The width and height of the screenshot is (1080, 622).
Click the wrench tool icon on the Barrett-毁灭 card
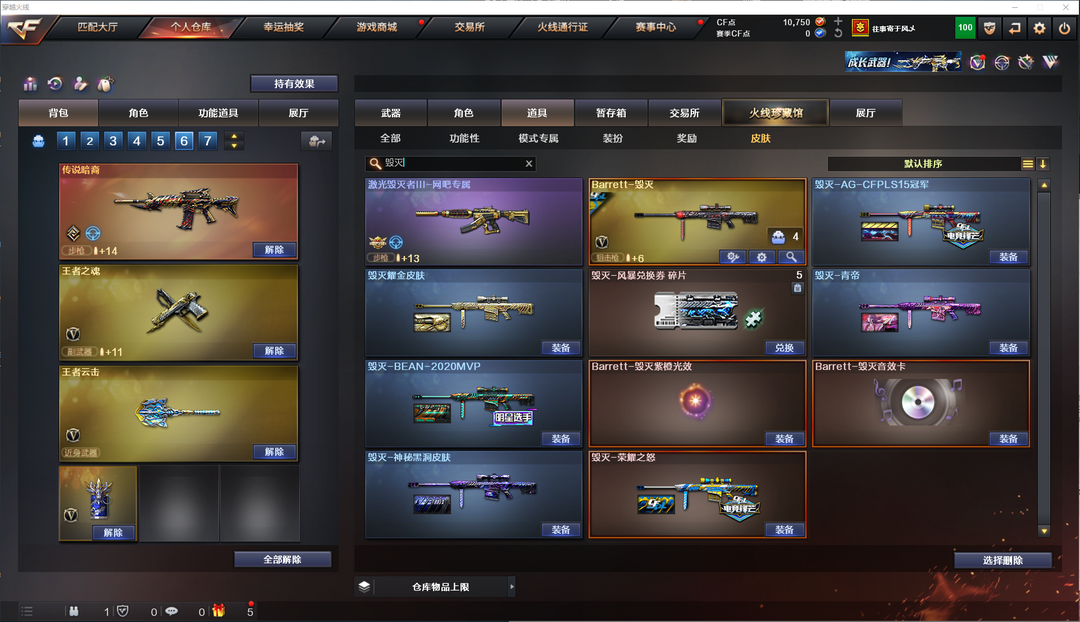pos(733,257)
